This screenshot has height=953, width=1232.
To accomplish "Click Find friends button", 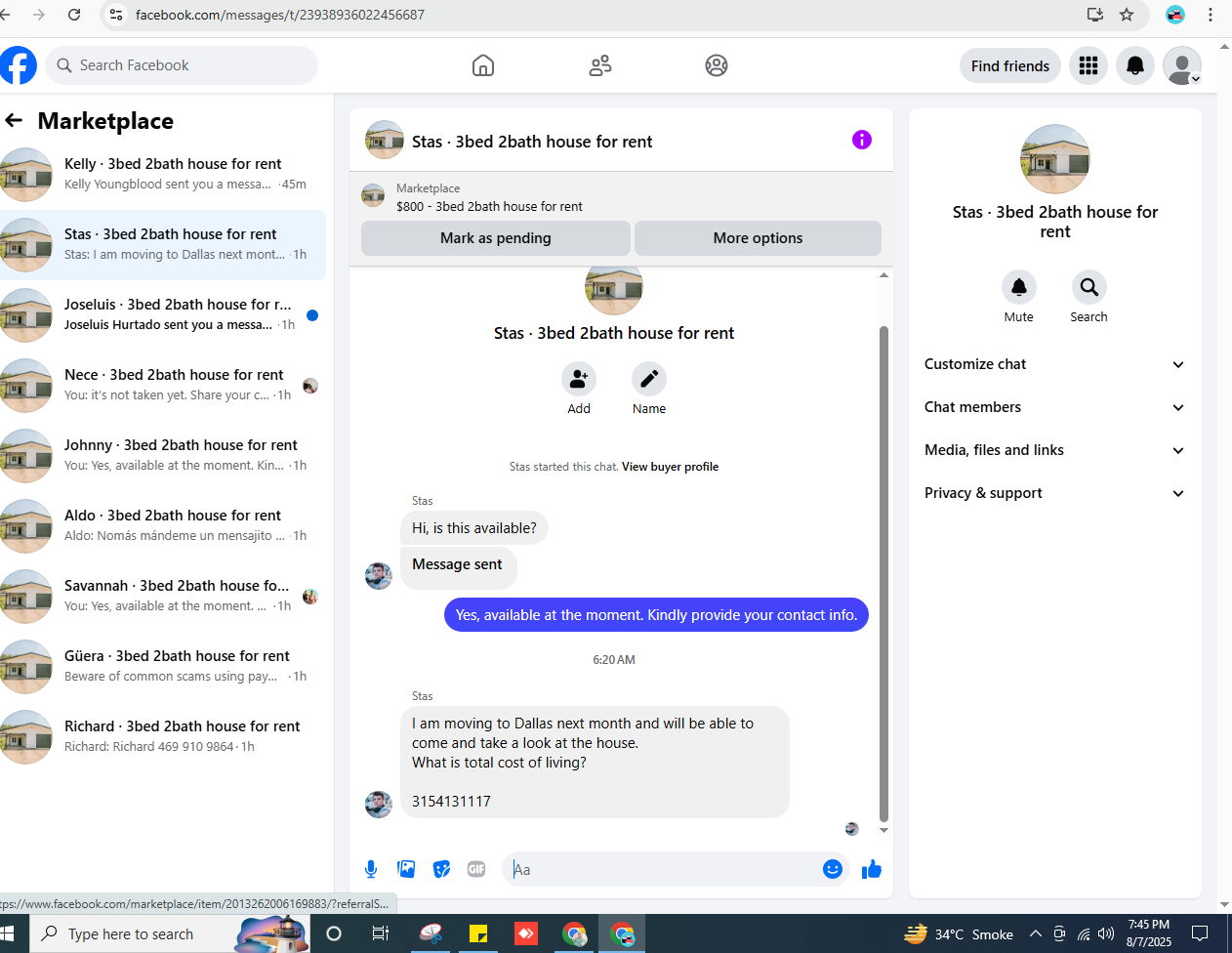I will pyautogui.click(x=1010, y=65).
